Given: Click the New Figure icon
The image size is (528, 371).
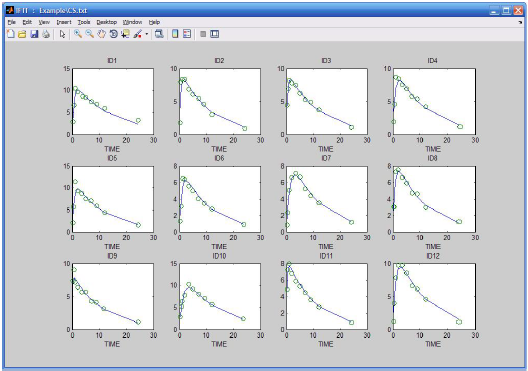Looking at the screenshot, I should click(x=11, y=34).
